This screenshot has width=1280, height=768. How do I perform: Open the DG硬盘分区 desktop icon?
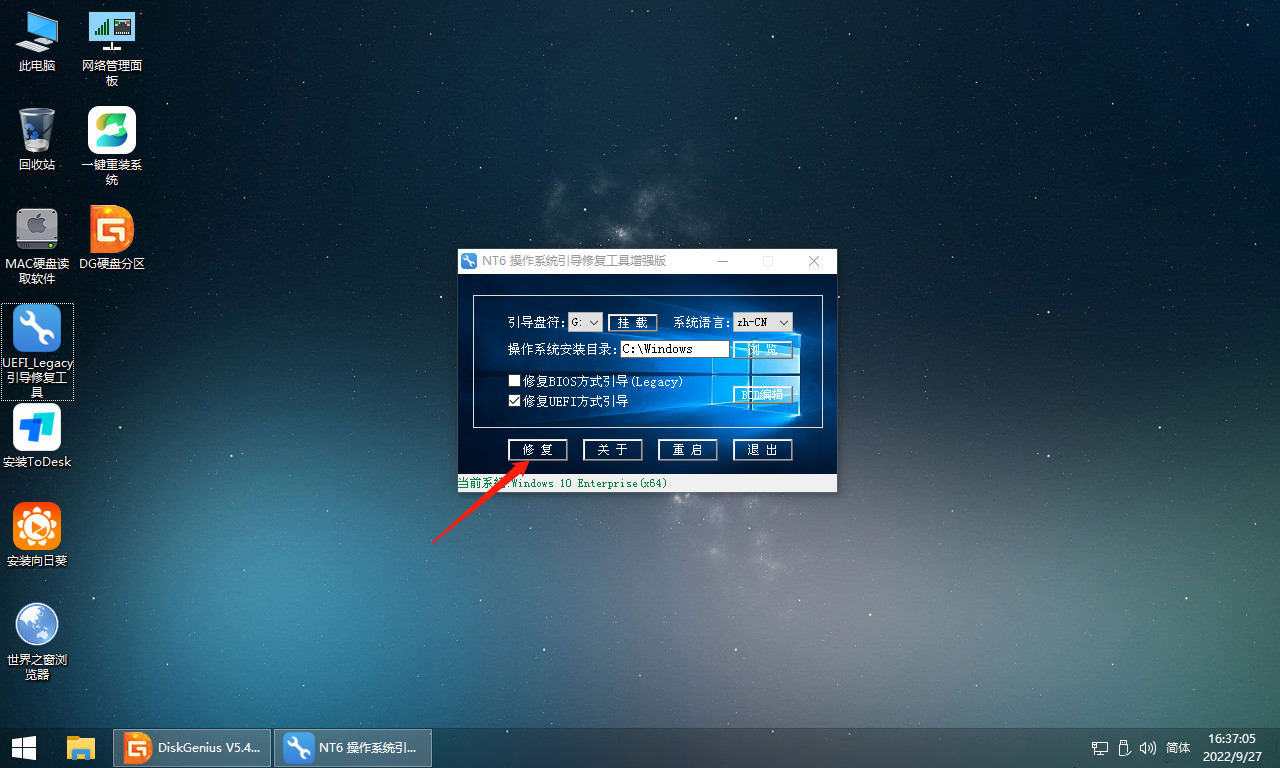(112, 230)
